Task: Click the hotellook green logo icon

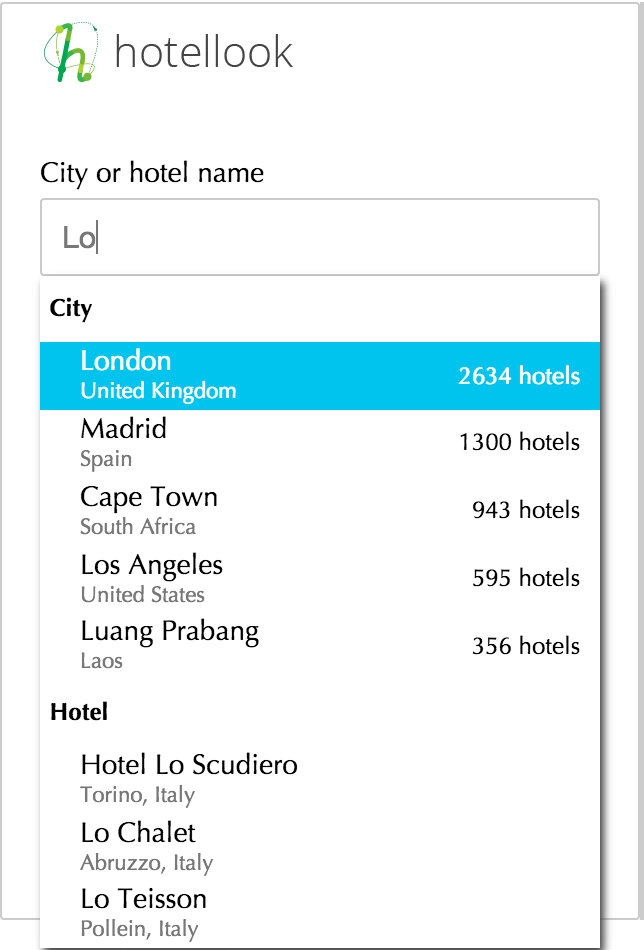Action: (72, 51)
